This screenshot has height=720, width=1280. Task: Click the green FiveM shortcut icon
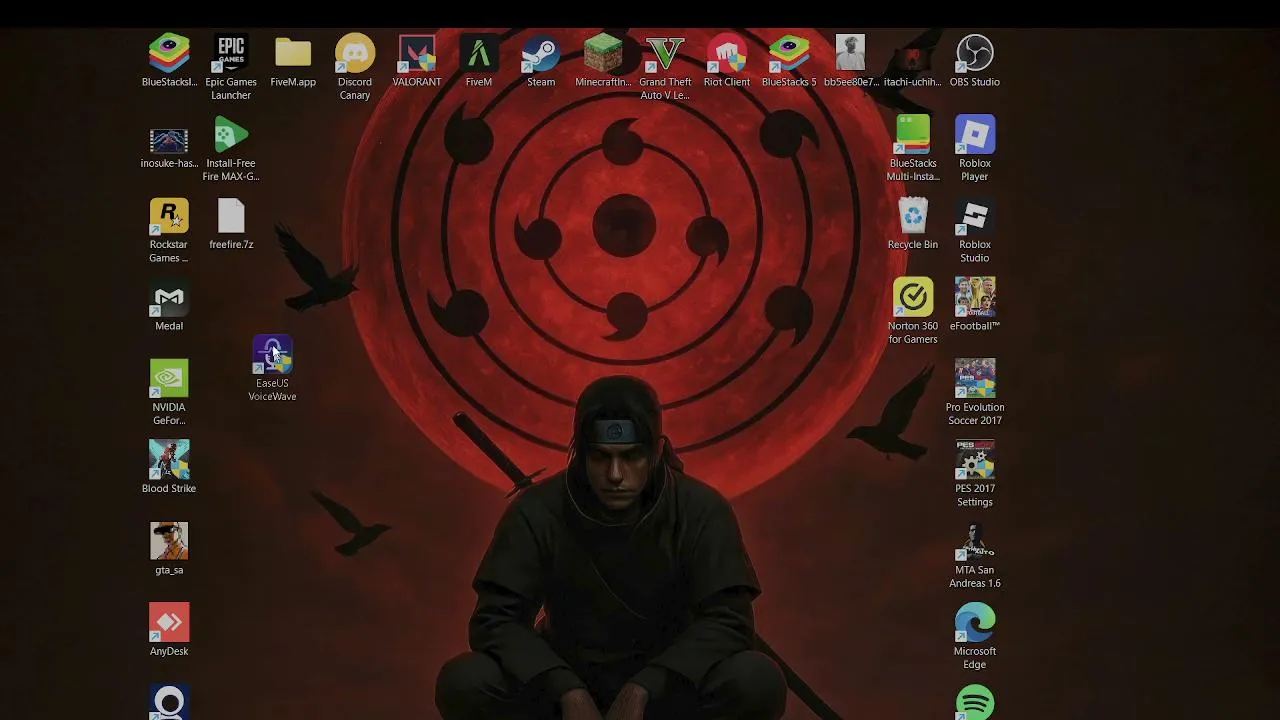pos(479,53)
